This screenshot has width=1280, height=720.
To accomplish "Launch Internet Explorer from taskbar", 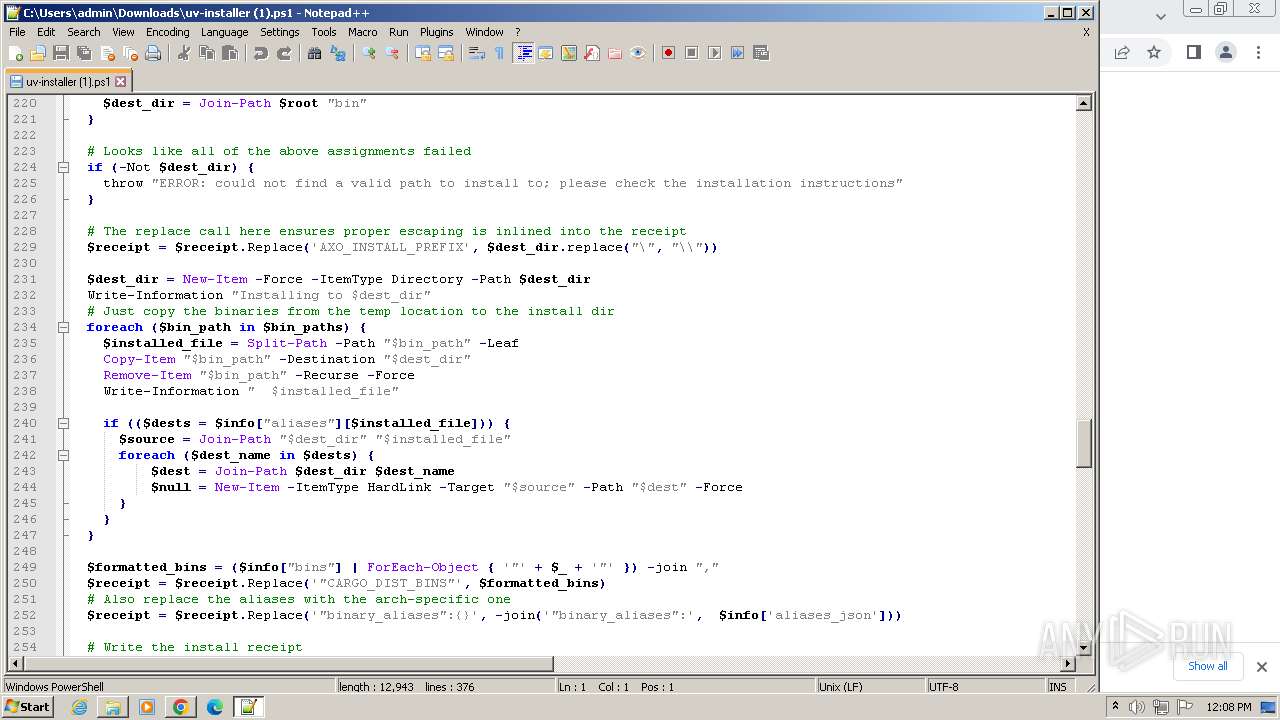I will tap(79, 707).
